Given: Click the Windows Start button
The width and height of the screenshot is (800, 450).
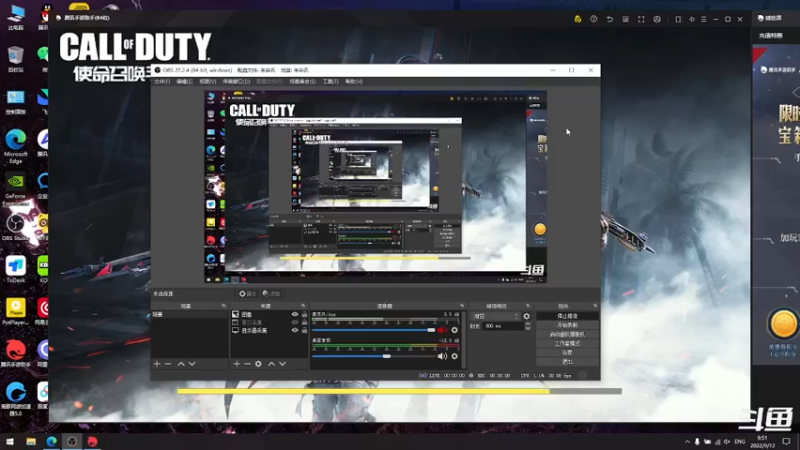Looking at the screenshot, I should click(10, 441).
